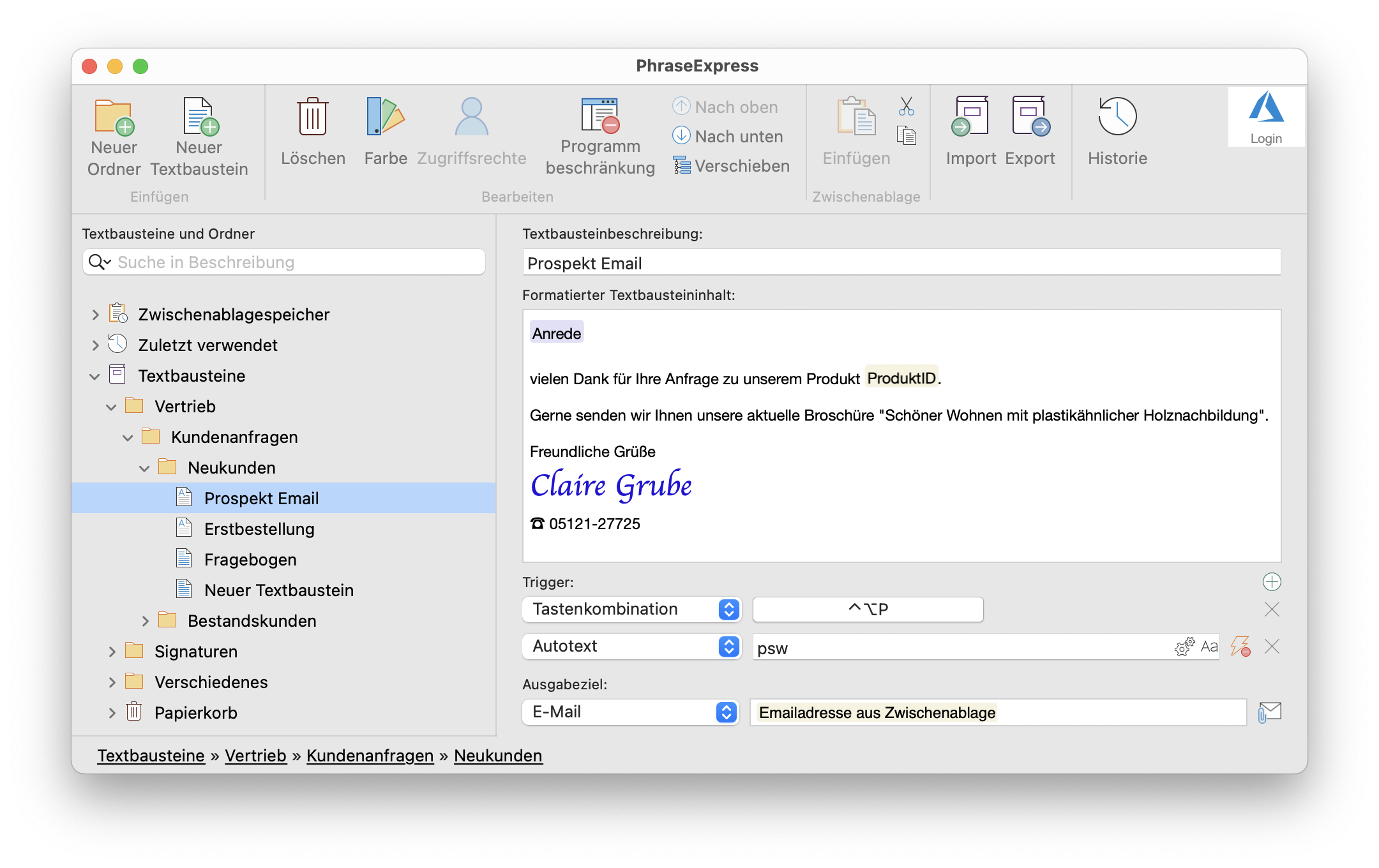The image size is (1379, 868).
Task: Click the Löschen trash icon
Action: (x=313, y=117)
